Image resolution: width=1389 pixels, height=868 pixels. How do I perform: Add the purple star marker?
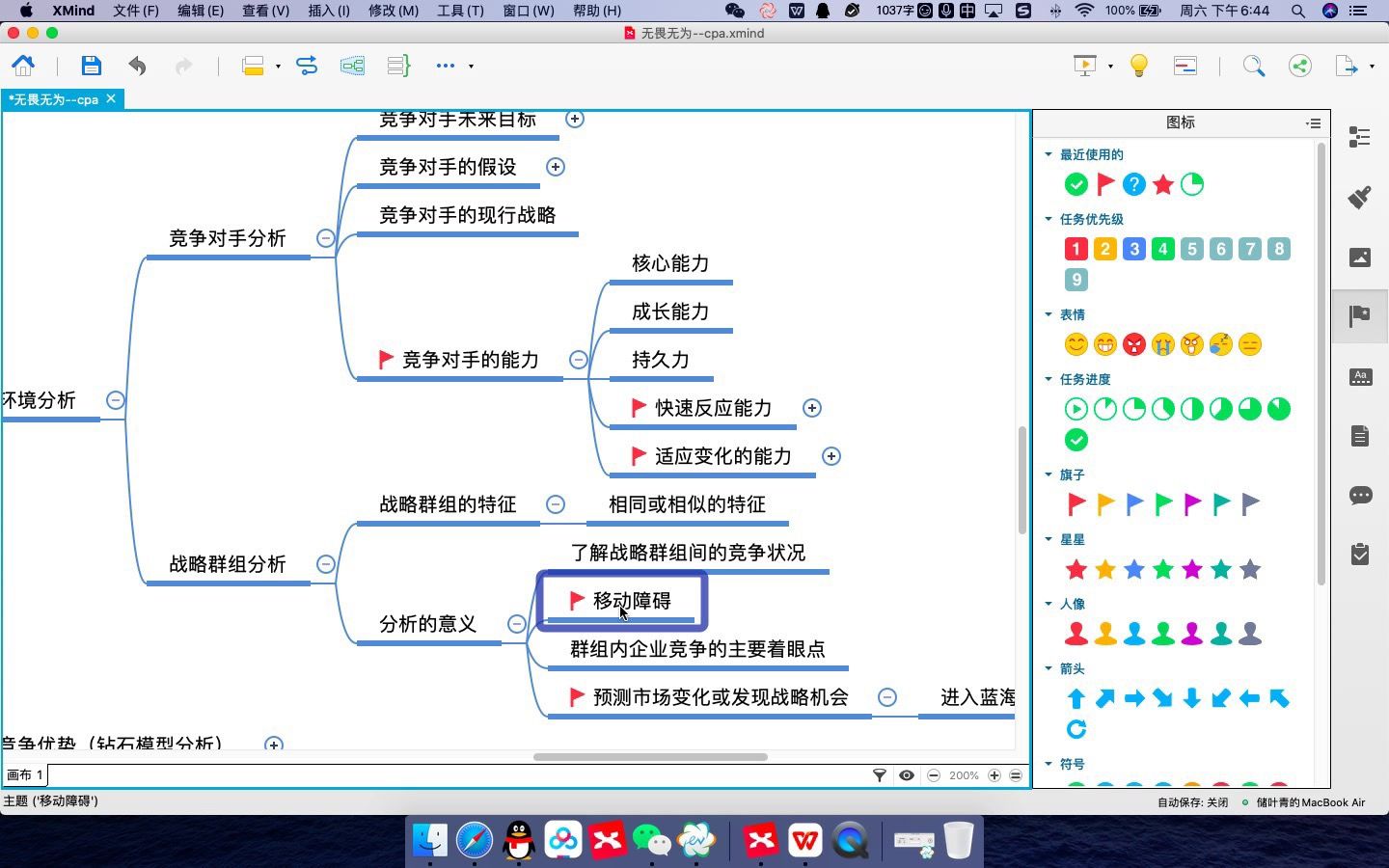tap(1192, 569)
